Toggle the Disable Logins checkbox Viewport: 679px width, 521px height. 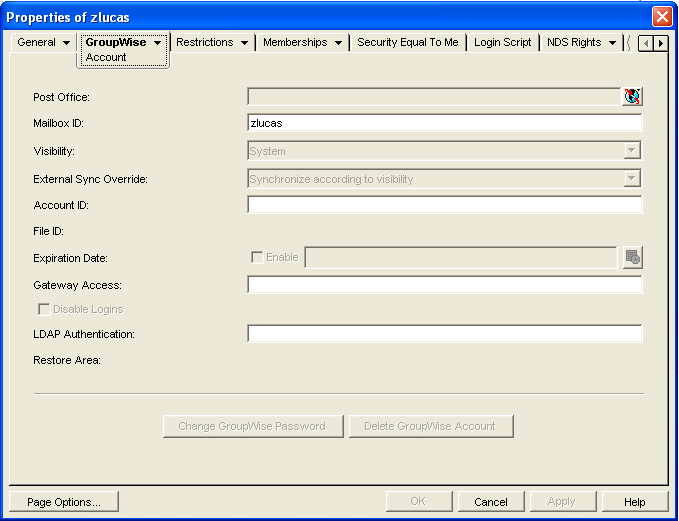coord(44,309)
